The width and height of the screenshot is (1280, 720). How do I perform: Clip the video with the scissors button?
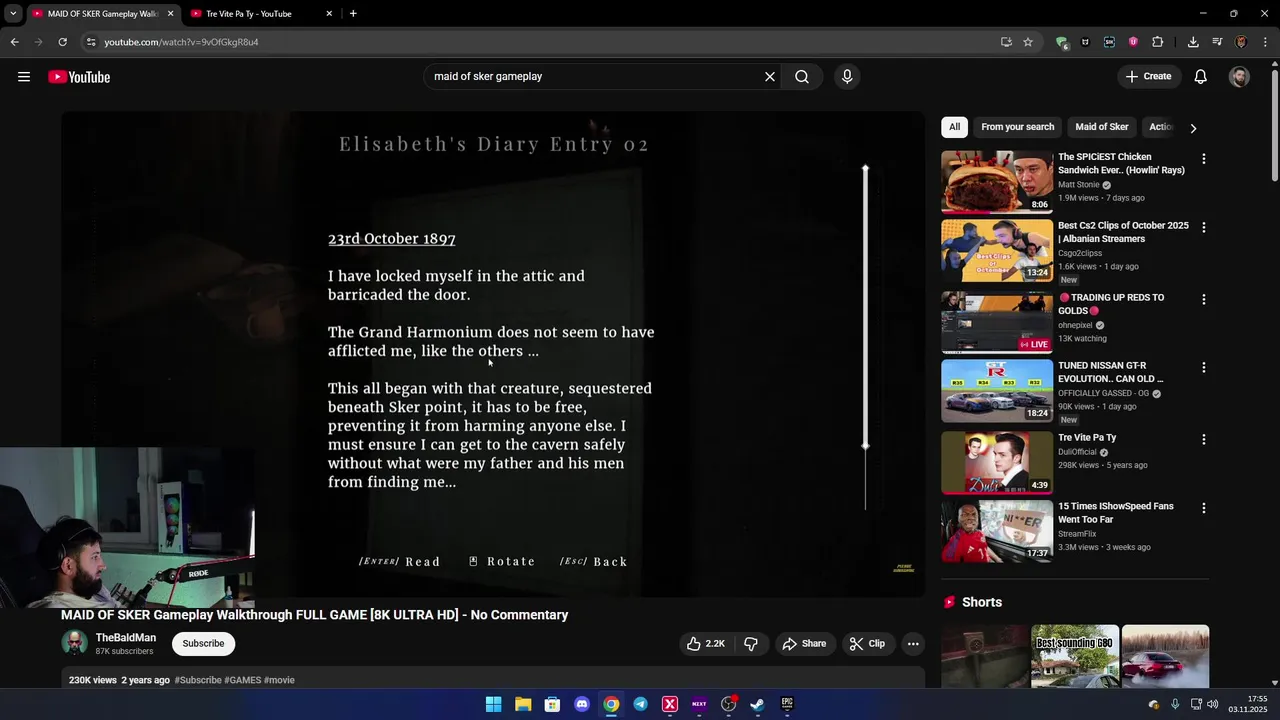pyautogui.click(x=867, y=644)
